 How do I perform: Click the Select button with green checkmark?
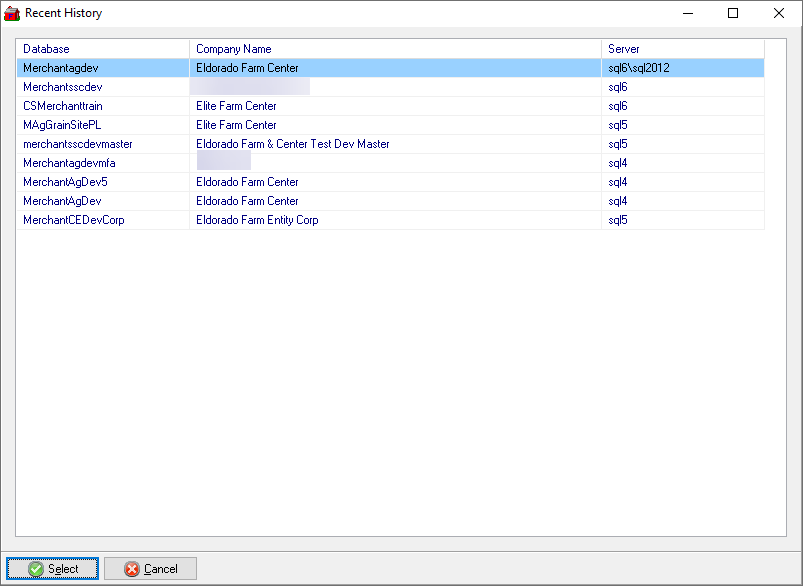tap(52, 569)
